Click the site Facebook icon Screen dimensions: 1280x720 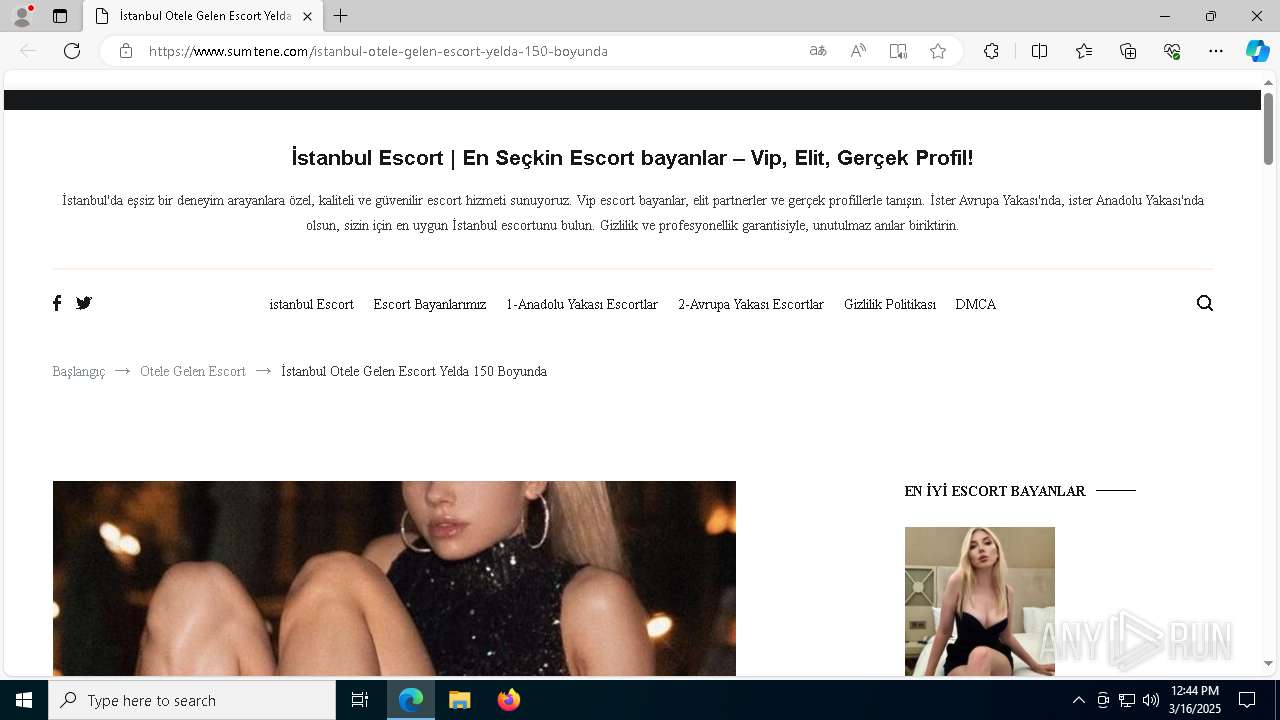[x=57, y=303]
